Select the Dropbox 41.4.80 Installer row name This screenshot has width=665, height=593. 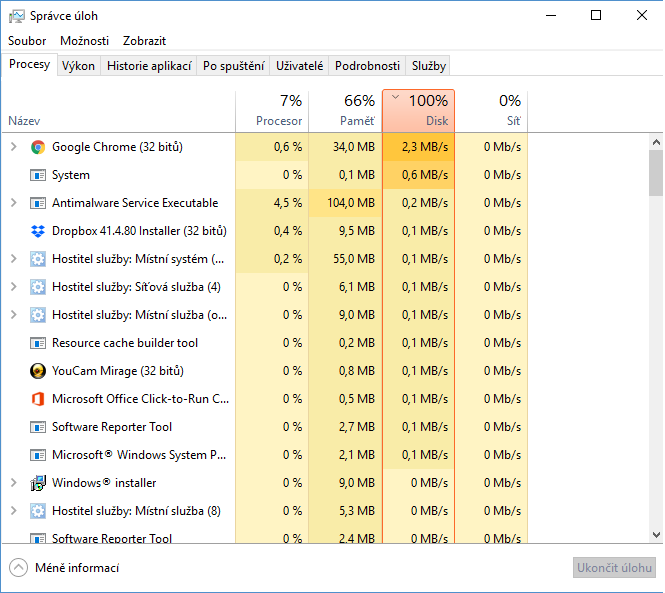tap(139, 231)
